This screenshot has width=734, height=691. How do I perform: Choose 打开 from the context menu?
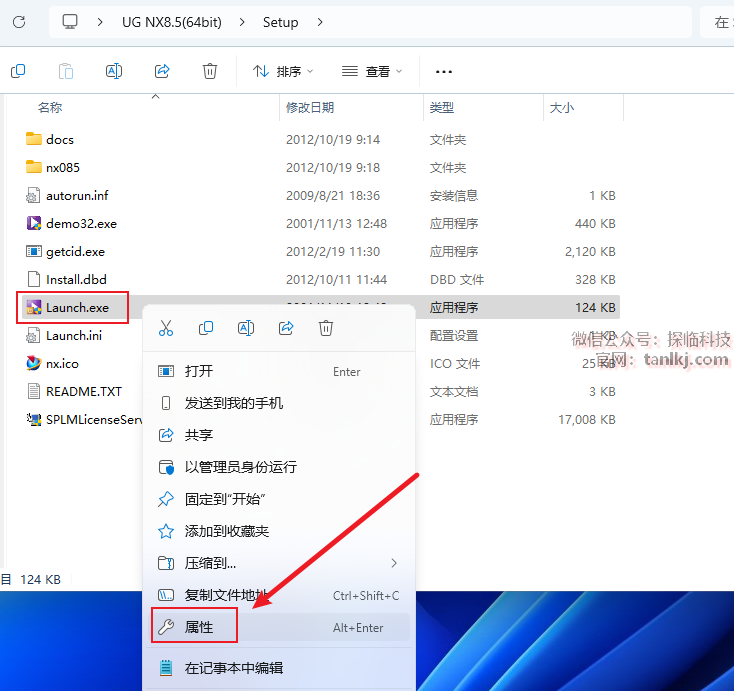point(279,371)
